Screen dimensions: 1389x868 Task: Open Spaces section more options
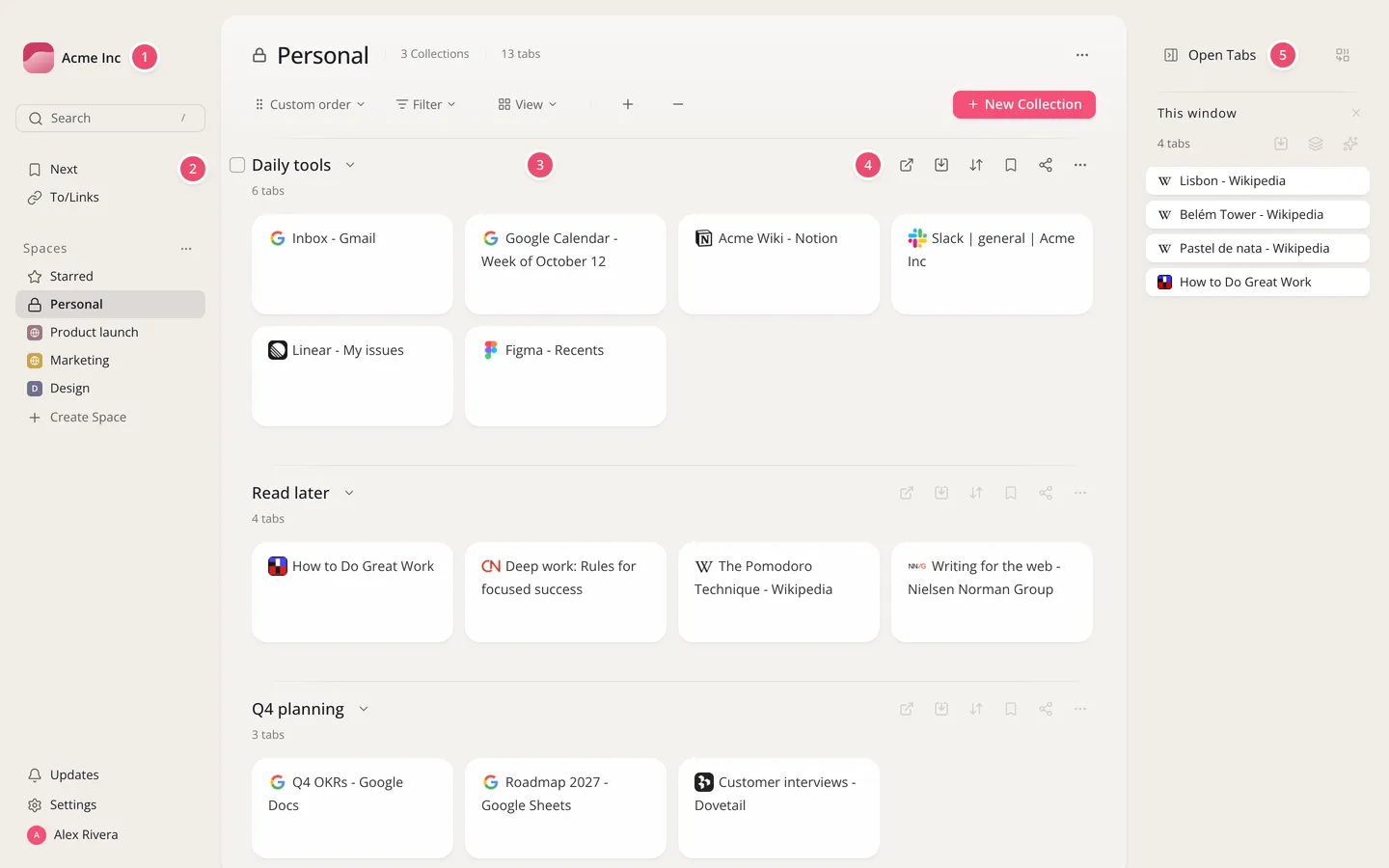coord(186,249)
